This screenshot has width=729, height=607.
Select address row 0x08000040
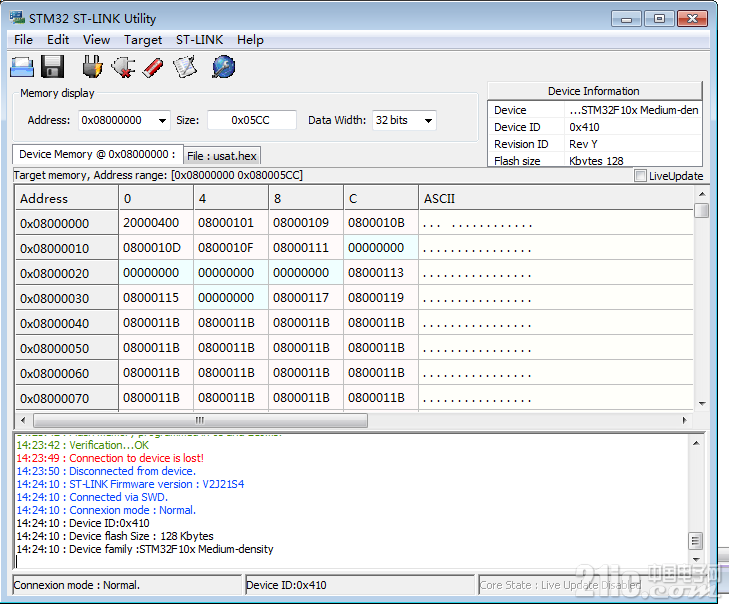67,323
